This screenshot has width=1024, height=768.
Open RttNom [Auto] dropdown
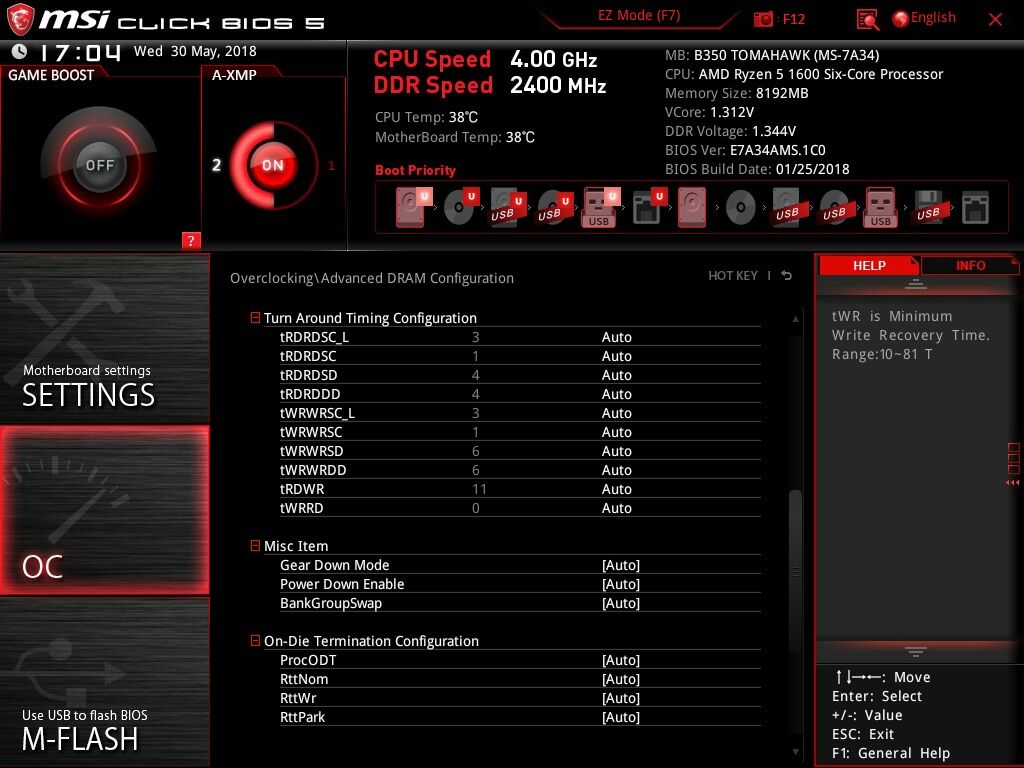620,679
